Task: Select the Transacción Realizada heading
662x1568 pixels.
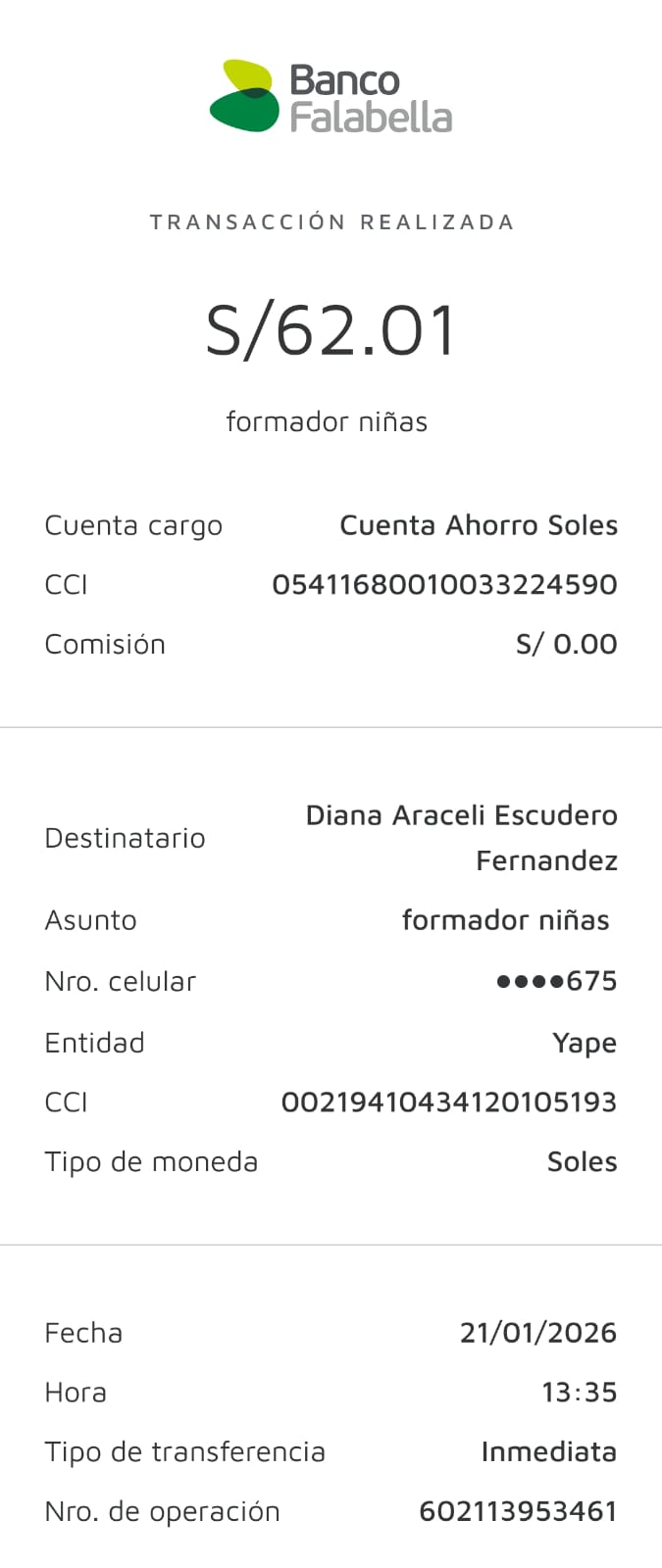Action: [331, 222]
